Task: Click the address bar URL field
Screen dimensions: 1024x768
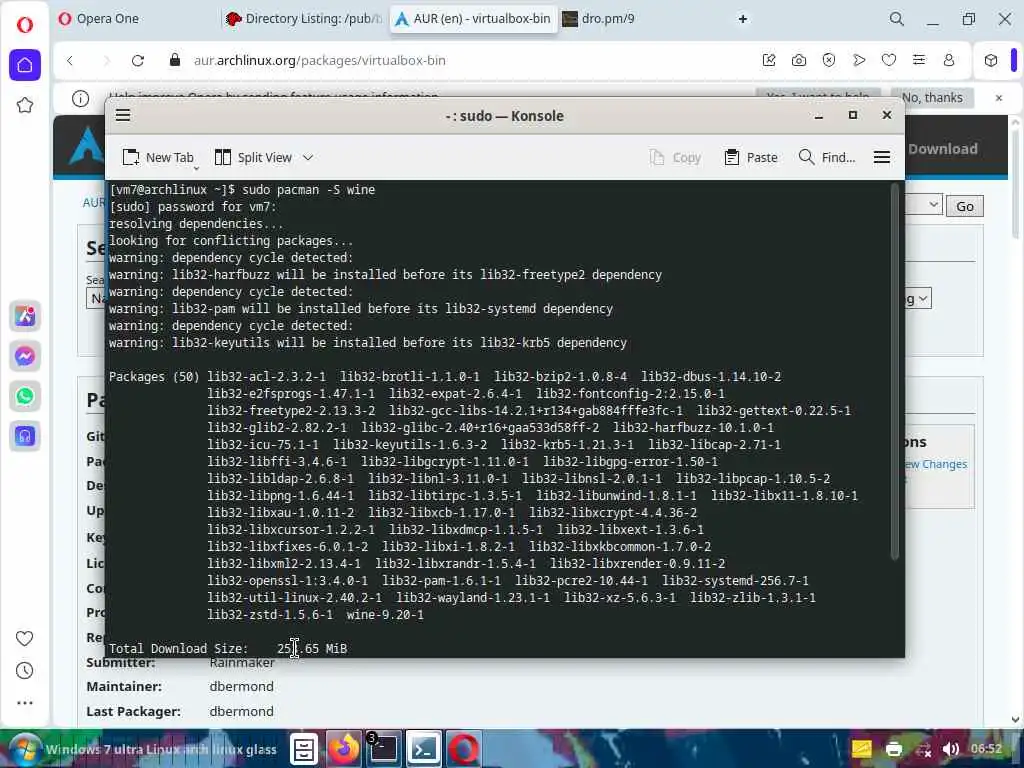Action: [457, 60]
